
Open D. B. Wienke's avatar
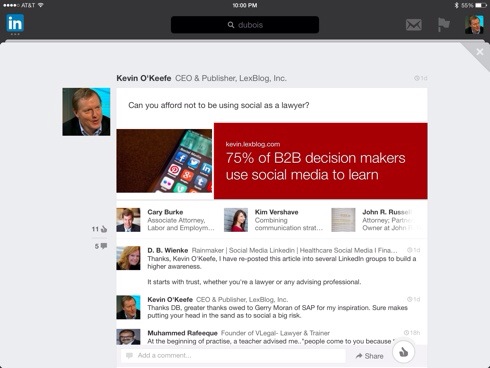click(128, 258)
